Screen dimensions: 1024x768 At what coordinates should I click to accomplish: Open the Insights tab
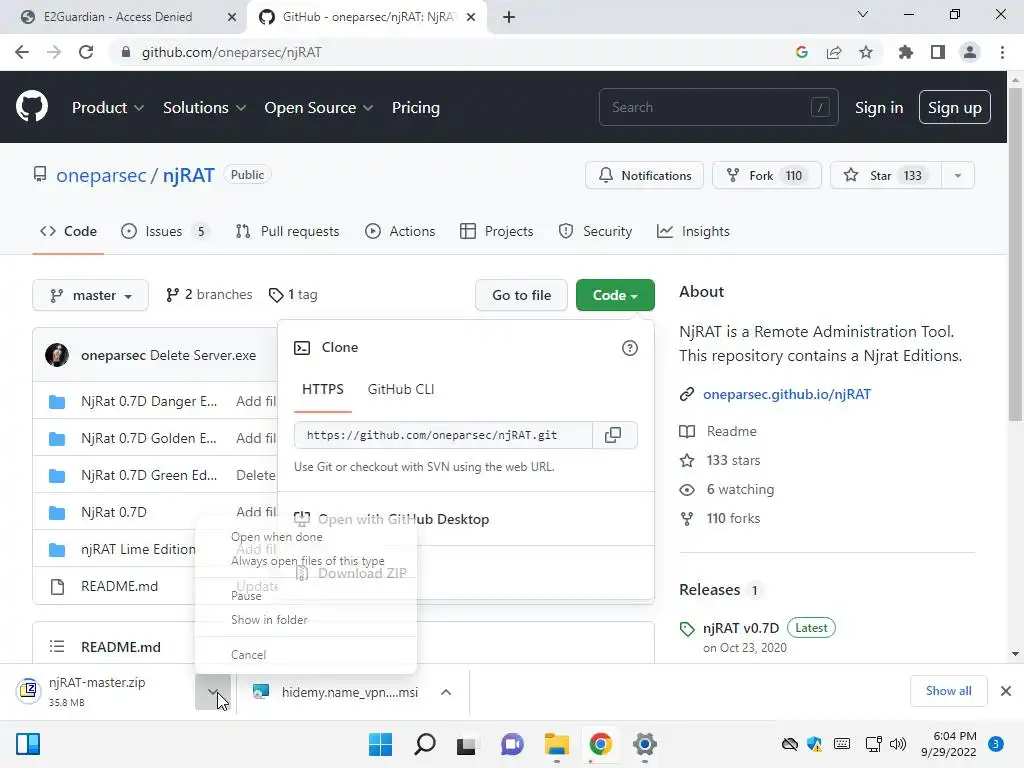[693, 231]
